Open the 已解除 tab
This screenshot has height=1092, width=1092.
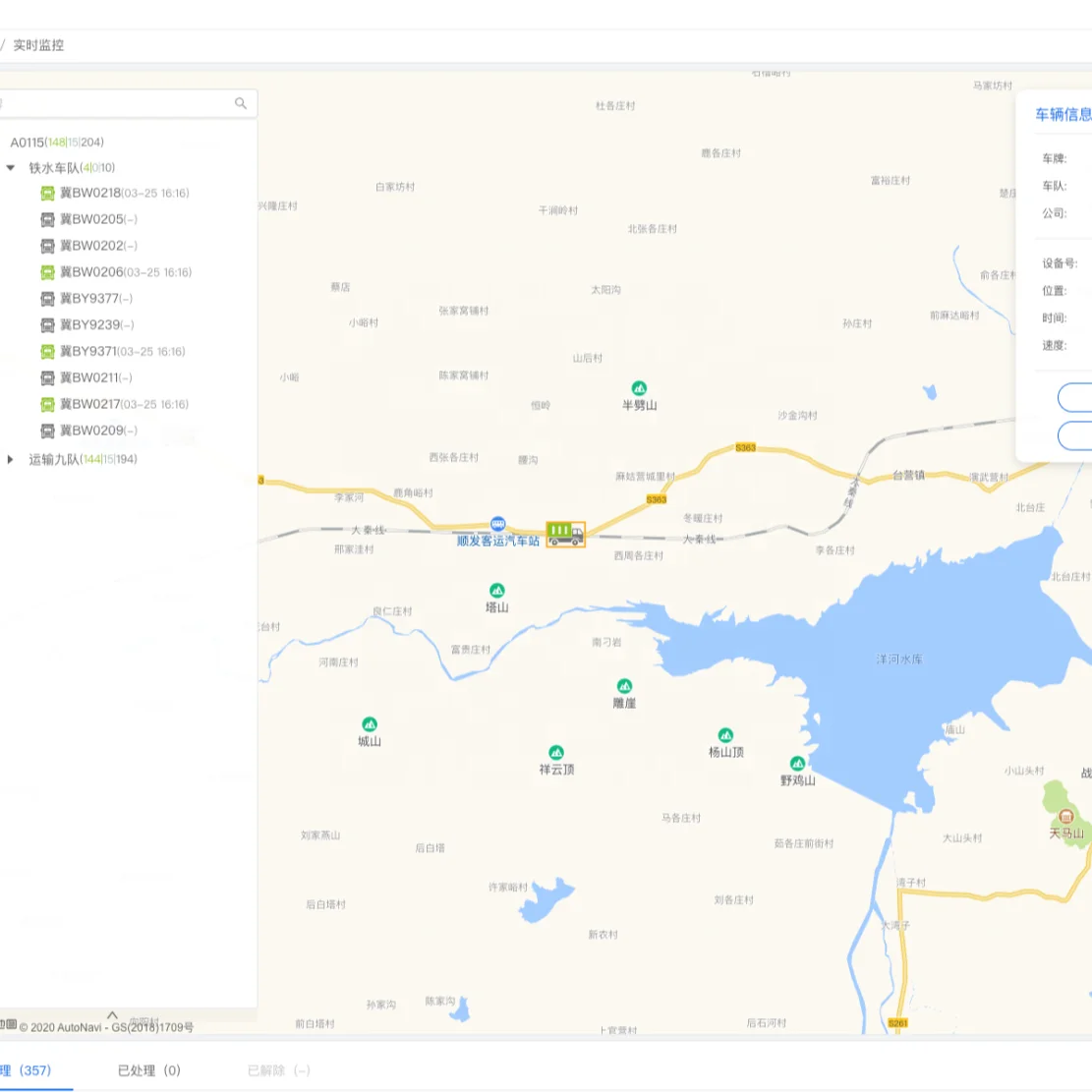coord(278,1070)
